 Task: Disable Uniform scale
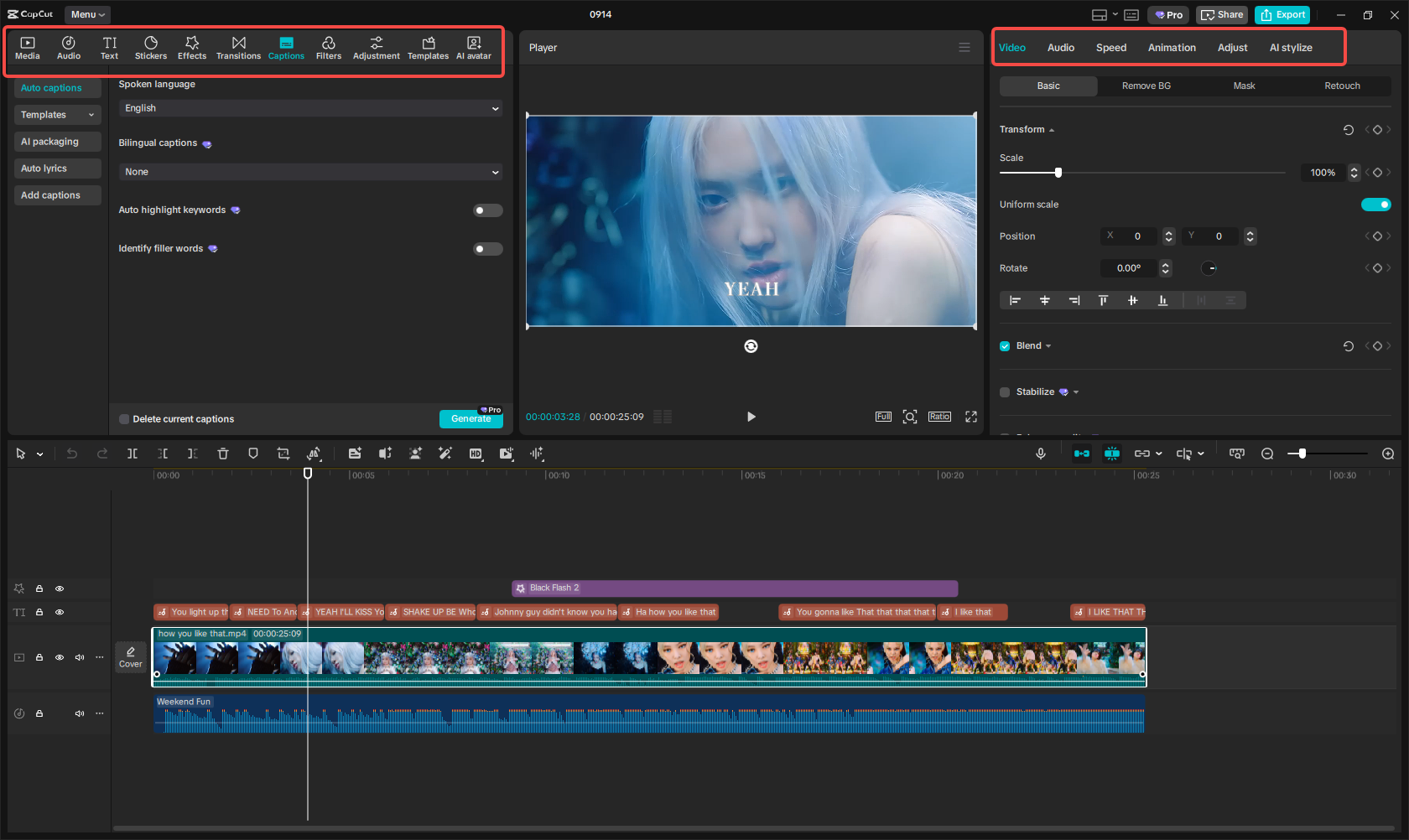point(1376,204)
